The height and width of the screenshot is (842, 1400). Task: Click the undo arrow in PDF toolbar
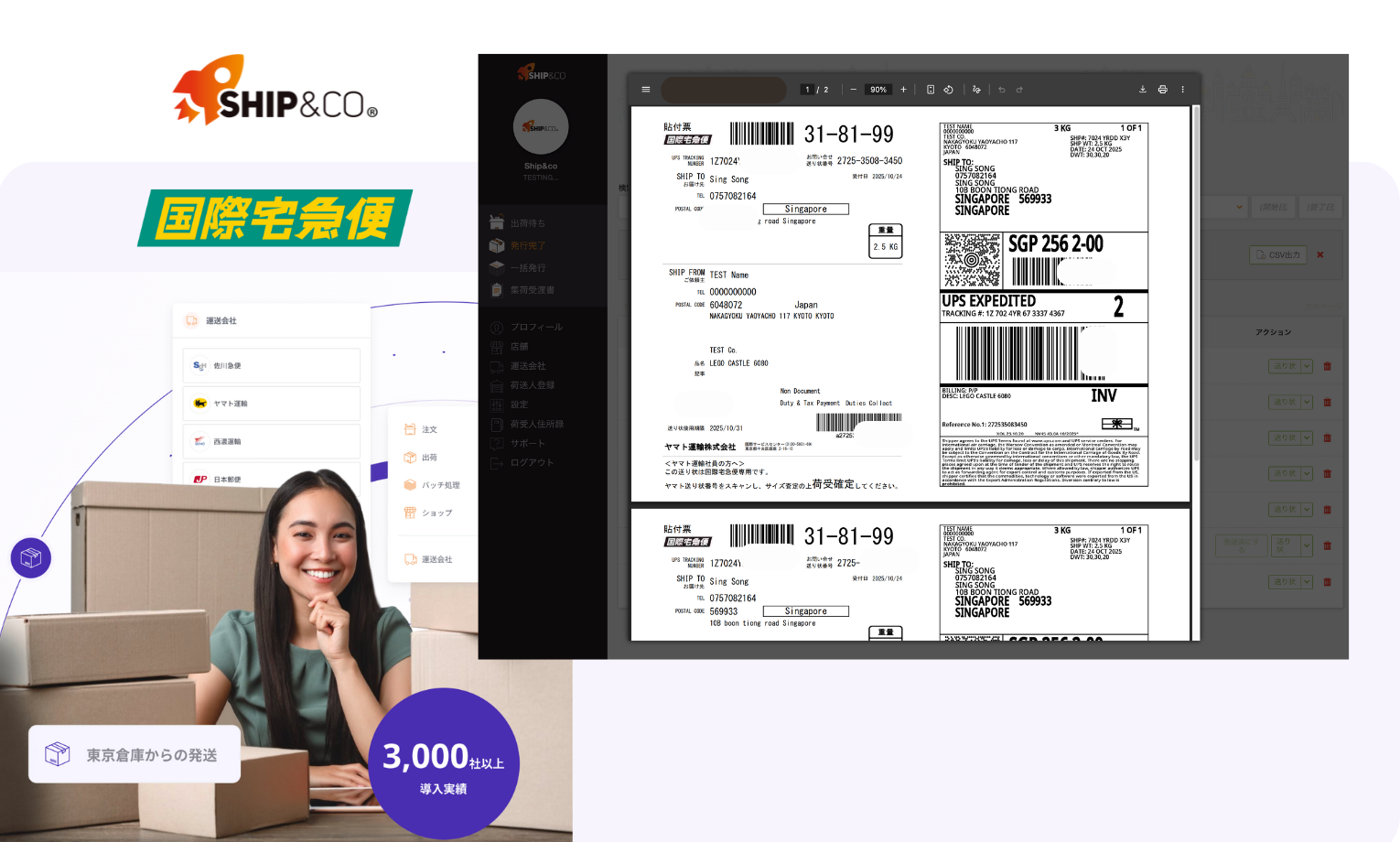coord(1002,90)
